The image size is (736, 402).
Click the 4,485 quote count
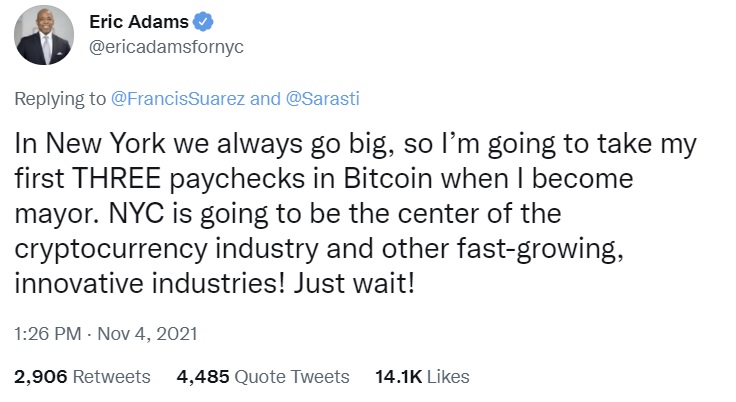coord(203,377)
